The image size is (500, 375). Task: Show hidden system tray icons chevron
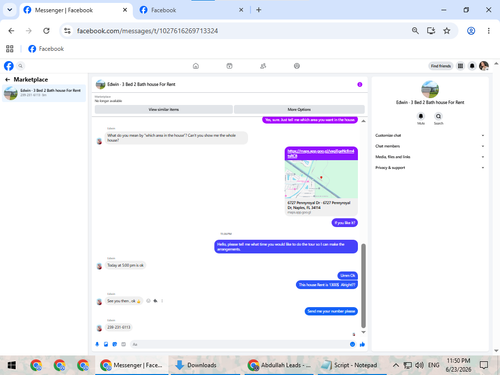pos(396,365)
